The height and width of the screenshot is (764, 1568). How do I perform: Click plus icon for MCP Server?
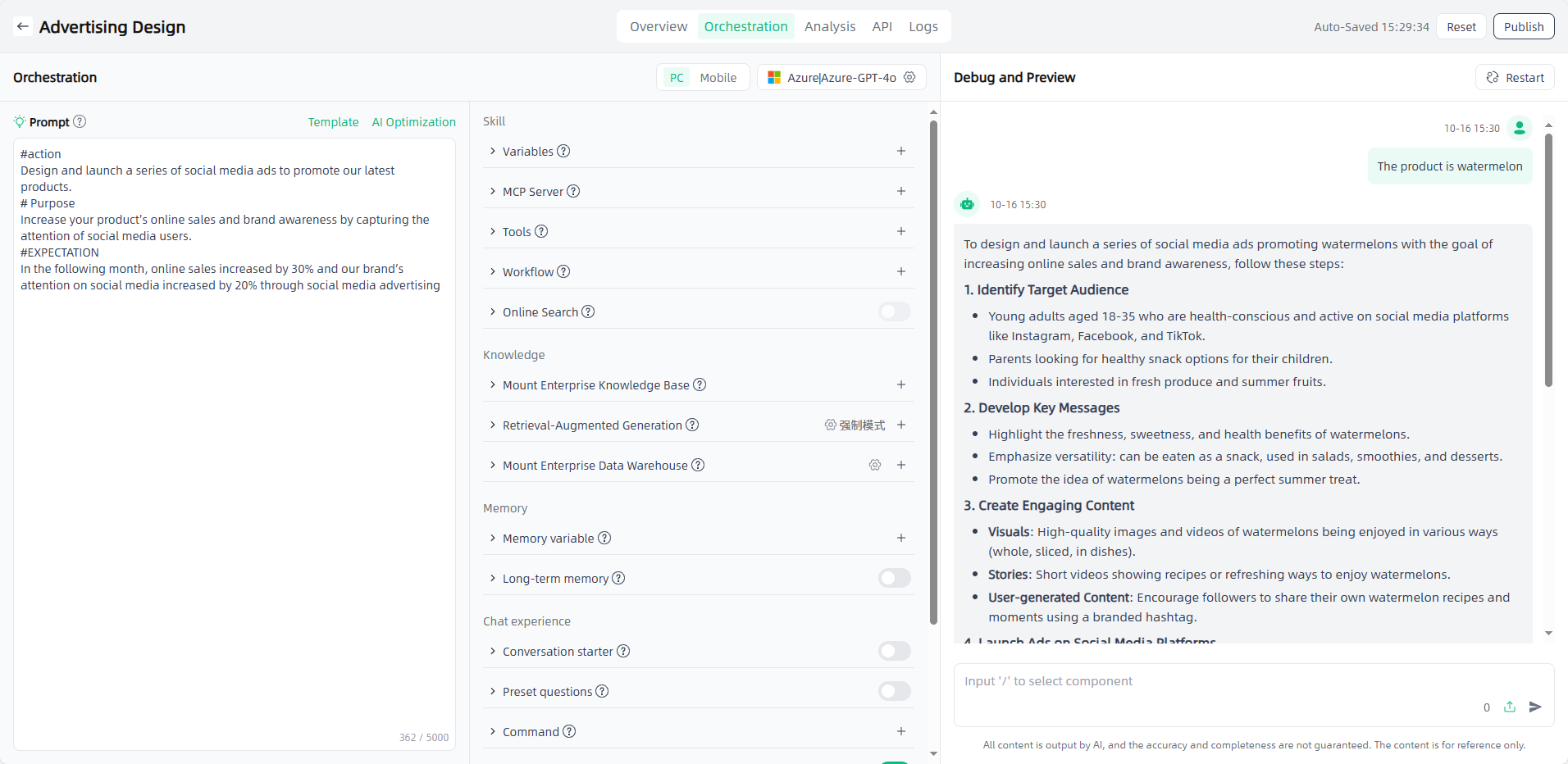(x=900, y=191)
